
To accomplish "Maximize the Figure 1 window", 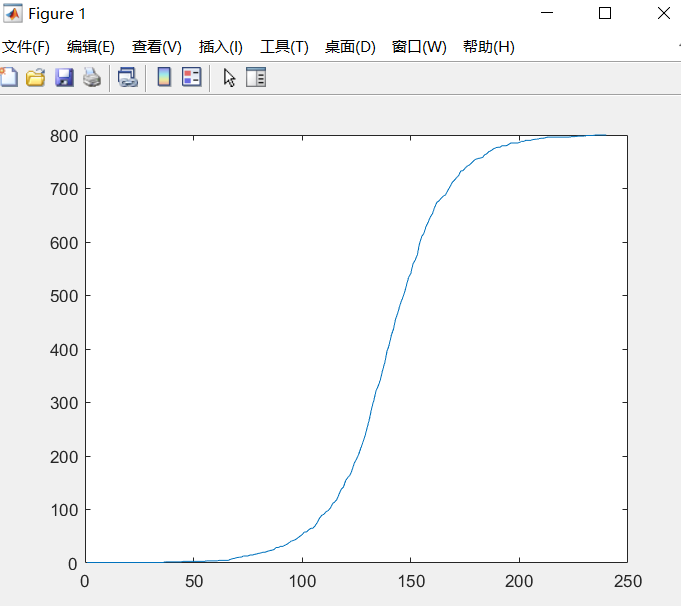I will click(605, 13).
